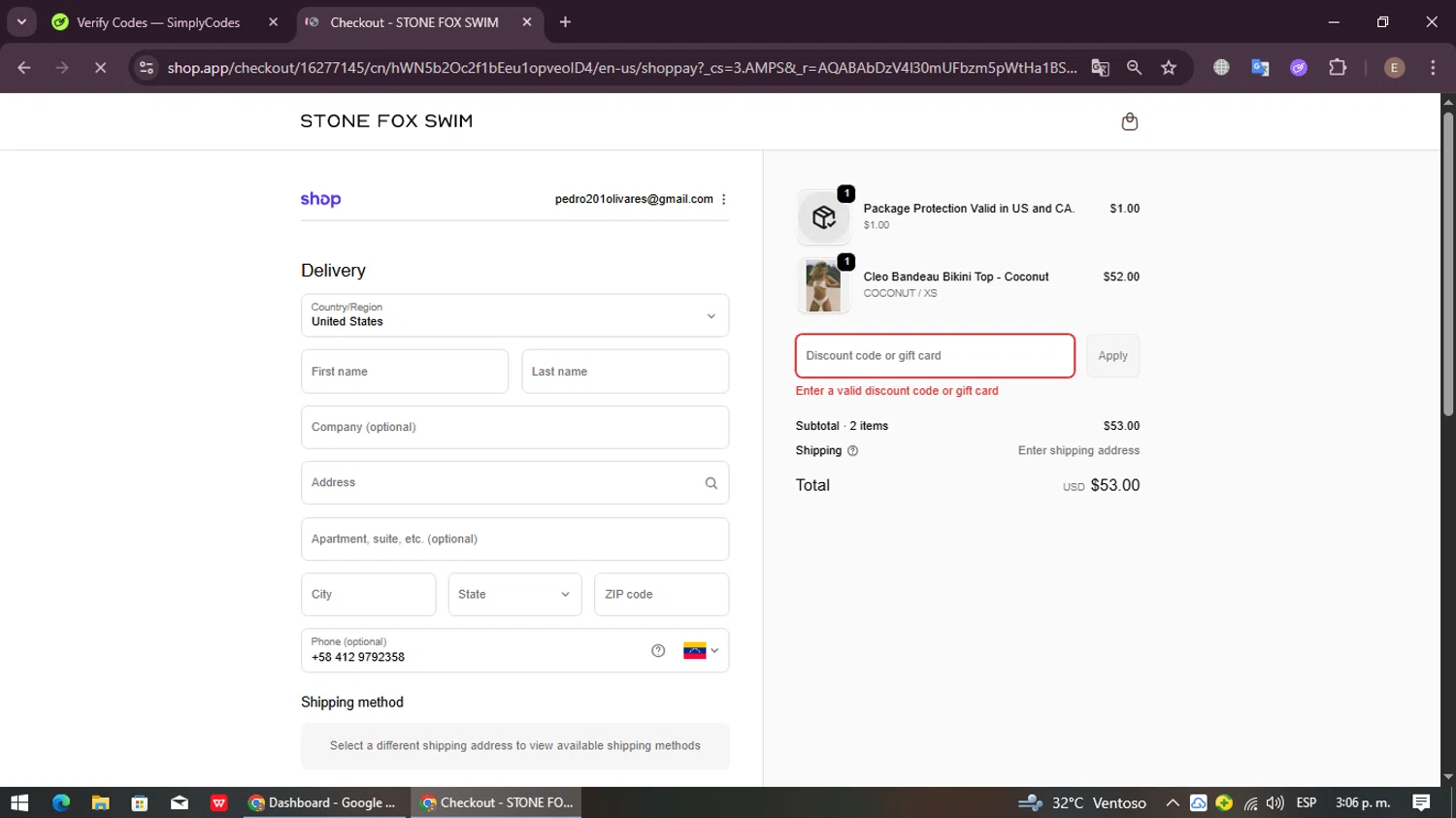
Task: Click the City field
Action: point(368,595)
